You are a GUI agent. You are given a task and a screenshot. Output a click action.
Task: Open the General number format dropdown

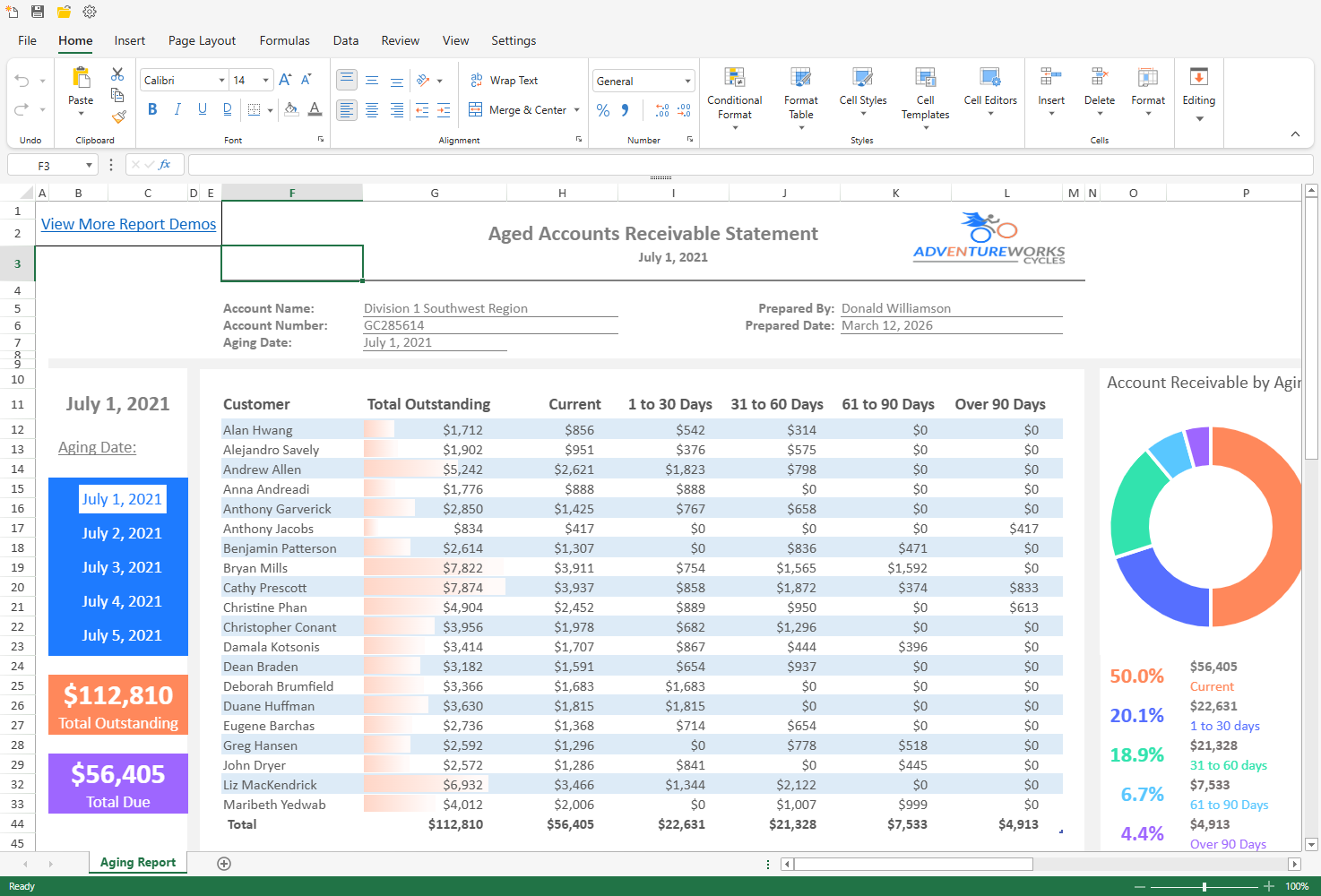coord(687,81)
